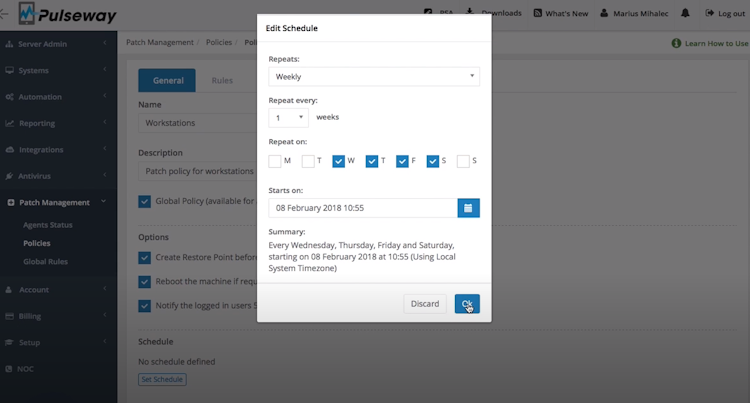The height and width of the screenshot is (403, 750).
Task: Click the back arrow at top left
Action: [x=4, y=14]
